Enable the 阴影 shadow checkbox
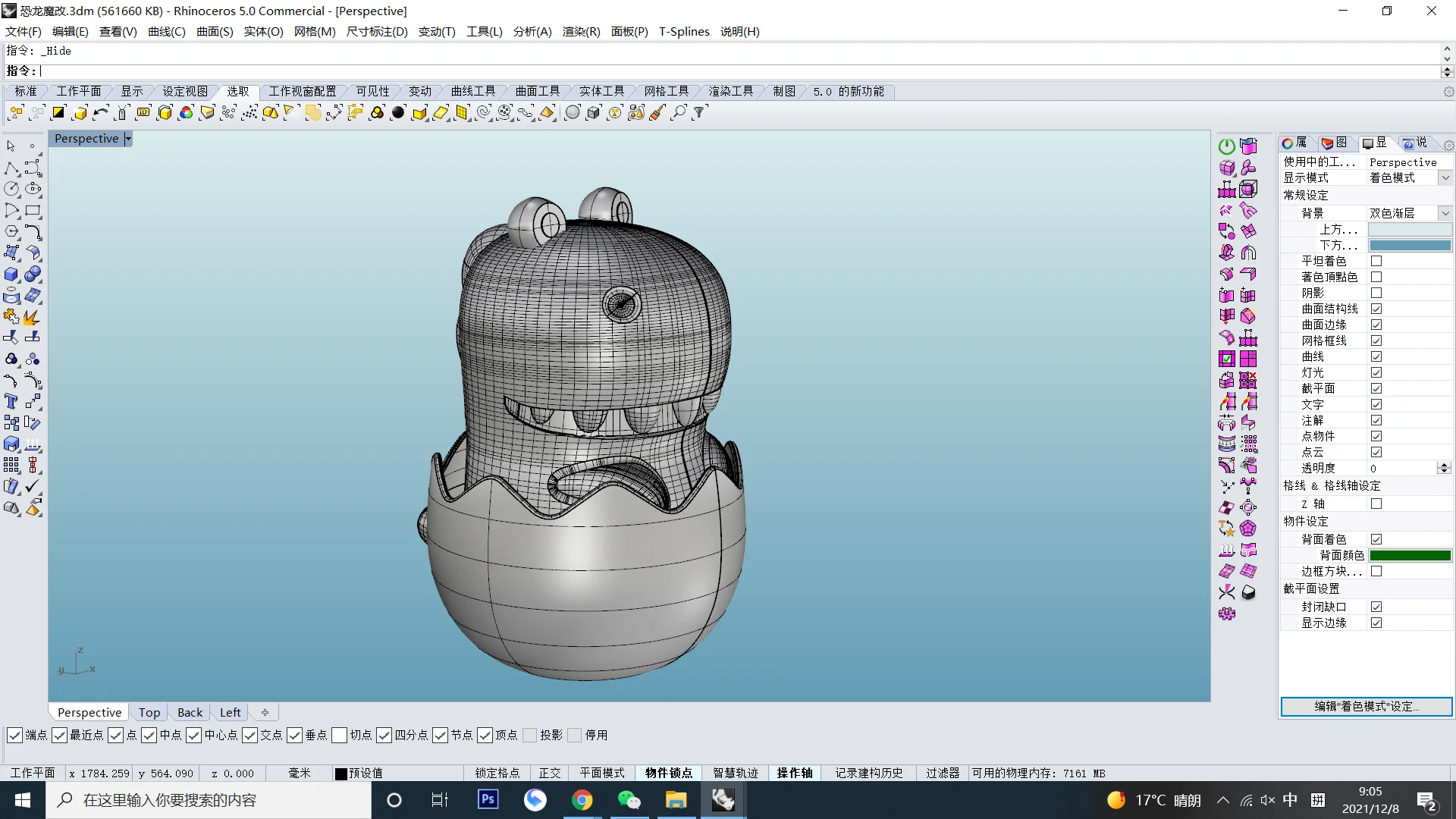This screenshot has width=1456, height=819. pyautogui.click(x=1376, y=293)
